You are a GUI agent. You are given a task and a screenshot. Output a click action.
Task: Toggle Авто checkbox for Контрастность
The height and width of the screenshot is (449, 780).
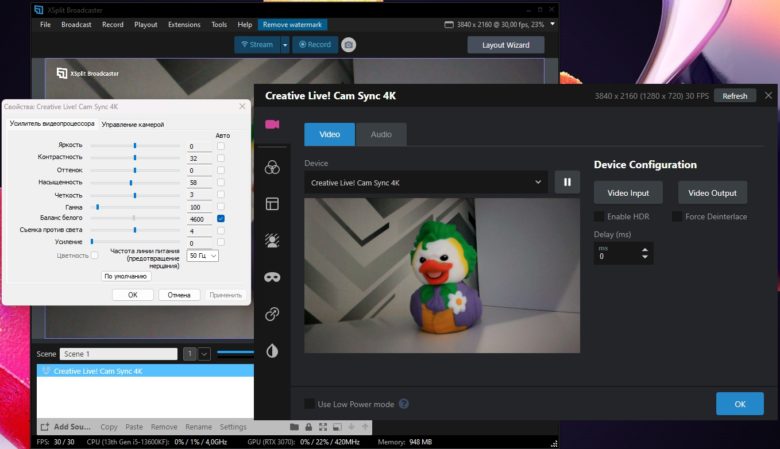click(221, 158)
